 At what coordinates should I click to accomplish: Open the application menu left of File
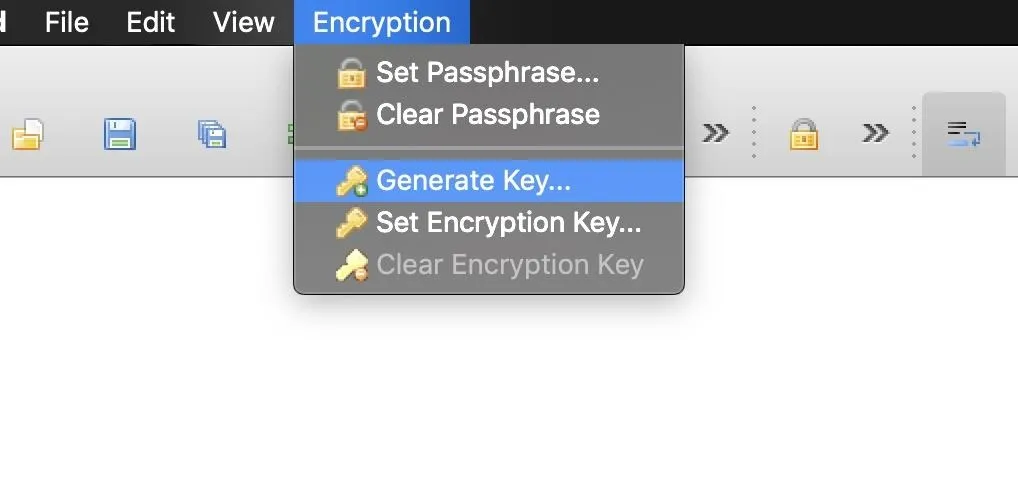[3, 23]
